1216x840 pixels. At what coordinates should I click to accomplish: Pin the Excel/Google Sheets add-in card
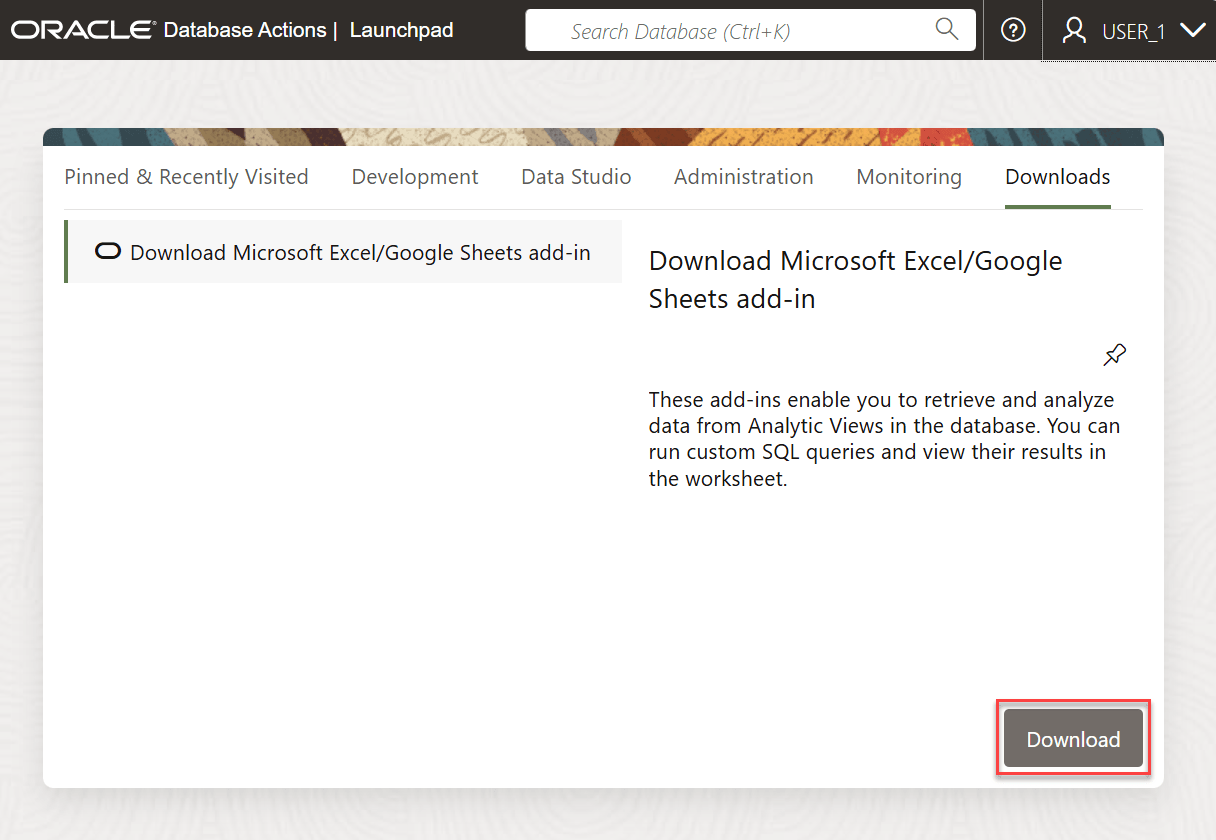[1114, 355]
